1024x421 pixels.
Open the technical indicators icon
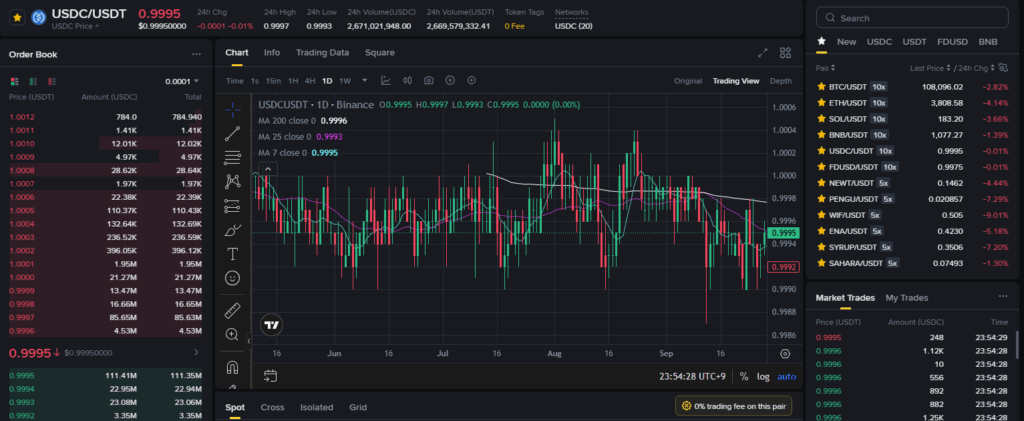(x=385, y=80)
